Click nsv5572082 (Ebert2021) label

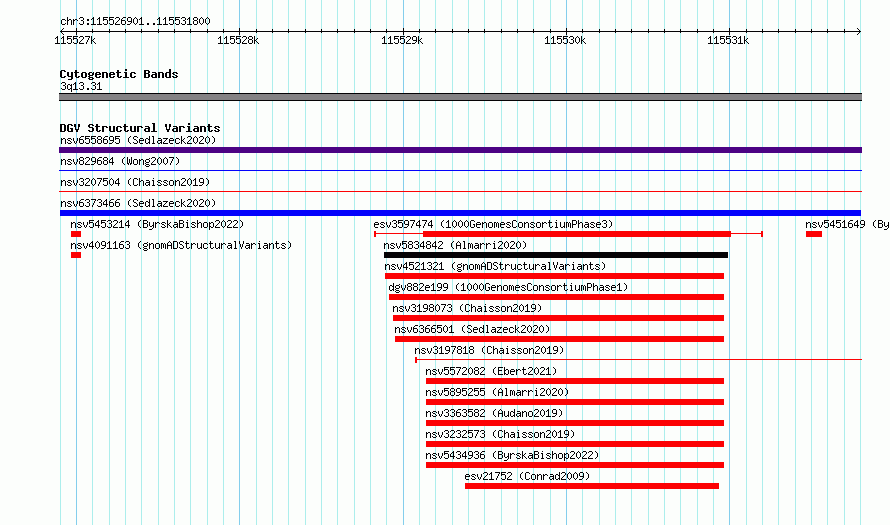tap(492, 371)
